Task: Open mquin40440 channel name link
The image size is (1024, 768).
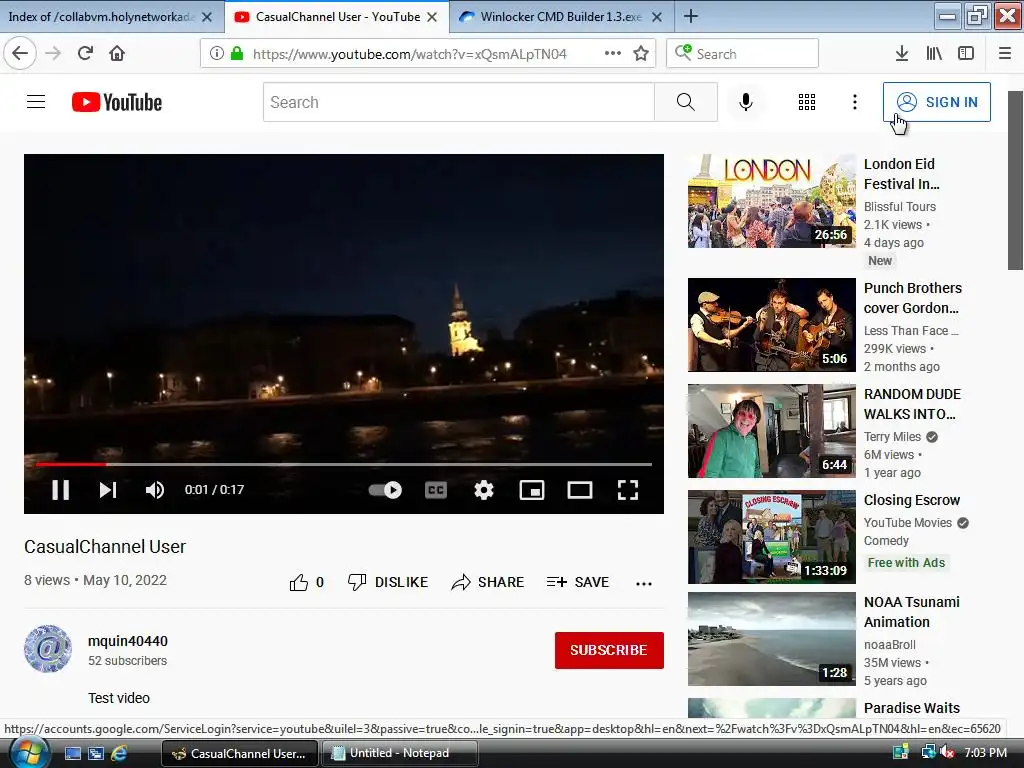Action: (128, 641)
